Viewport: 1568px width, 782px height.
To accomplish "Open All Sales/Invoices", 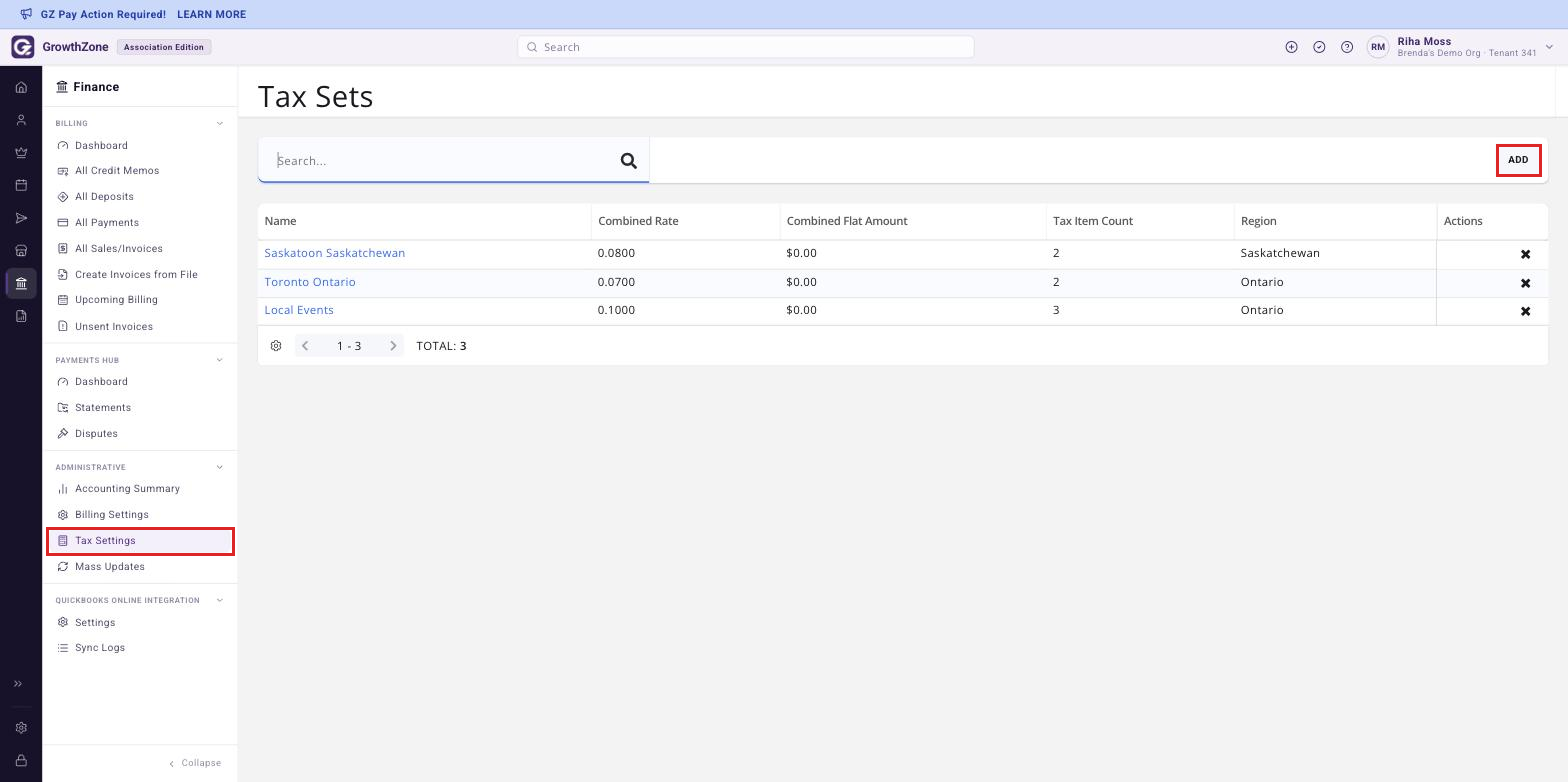I will coord(140,249).
